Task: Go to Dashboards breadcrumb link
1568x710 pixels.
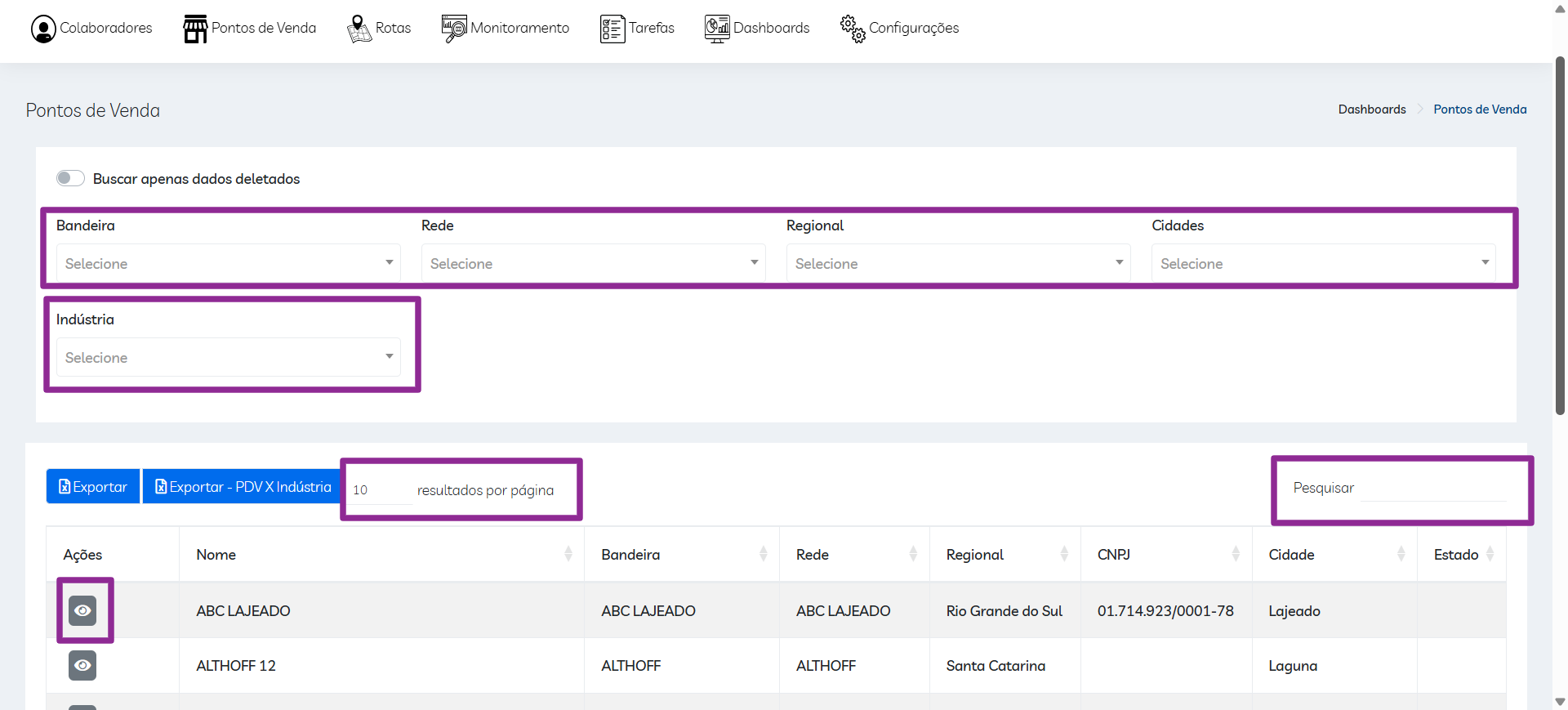Action: [1372, 109]
